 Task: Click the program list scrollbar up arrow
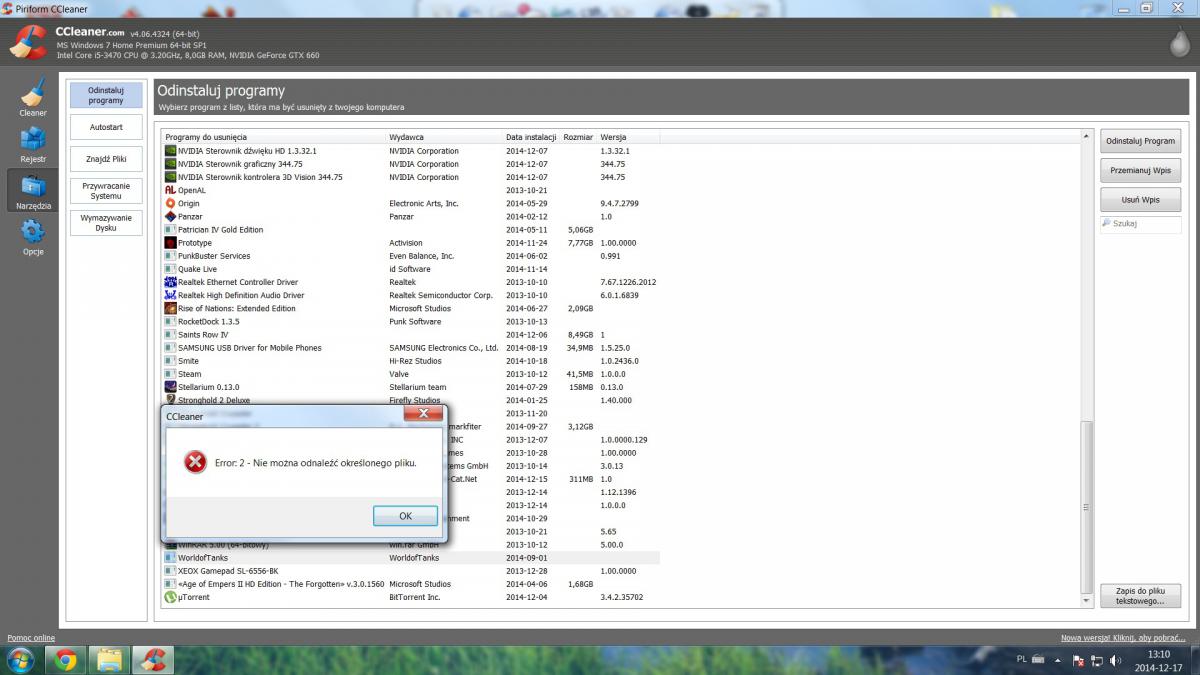click(1087, 135)
